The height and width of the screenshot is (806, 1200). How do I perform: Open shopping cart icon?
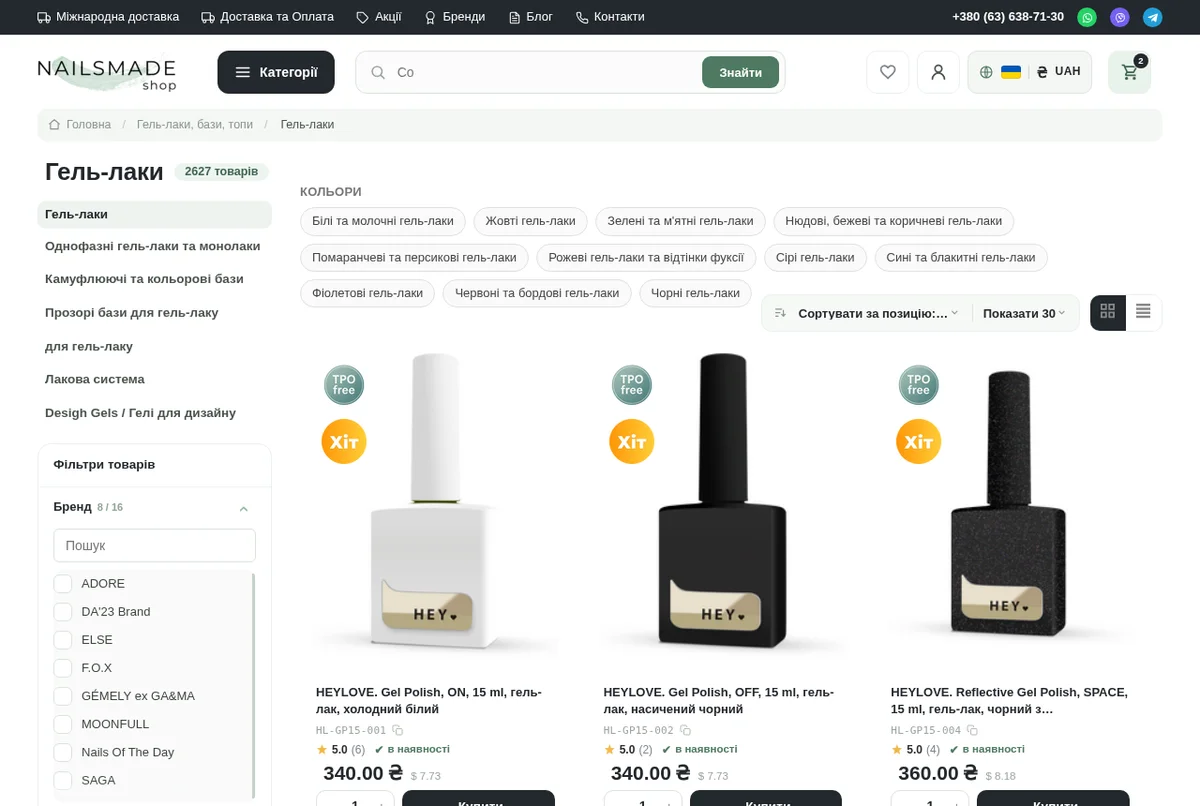(x=1130, y=72)
